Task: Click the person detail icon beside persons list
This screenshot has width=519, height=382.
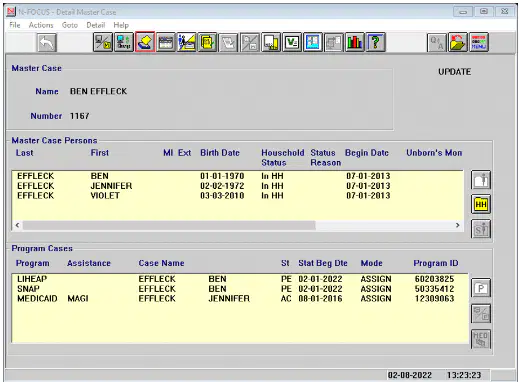Action: [481, 180]
